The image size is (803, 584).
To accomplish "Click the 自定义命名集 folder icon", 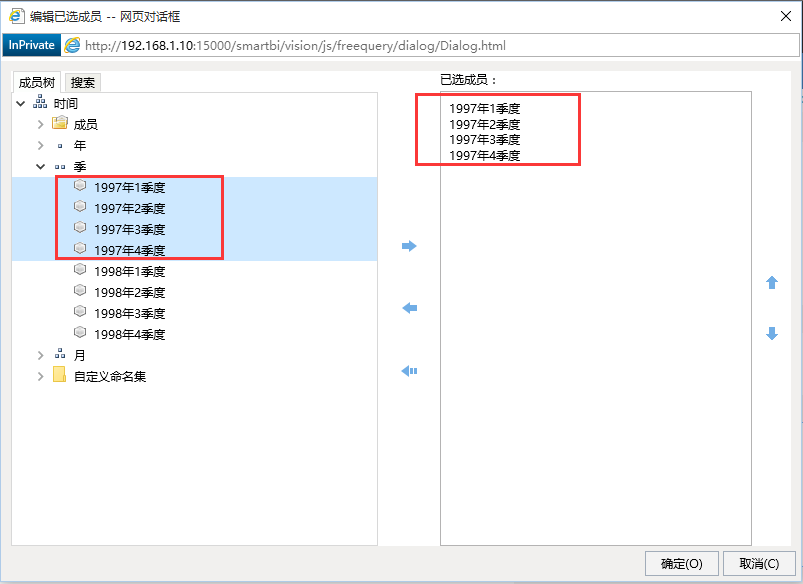I will 59,374.
